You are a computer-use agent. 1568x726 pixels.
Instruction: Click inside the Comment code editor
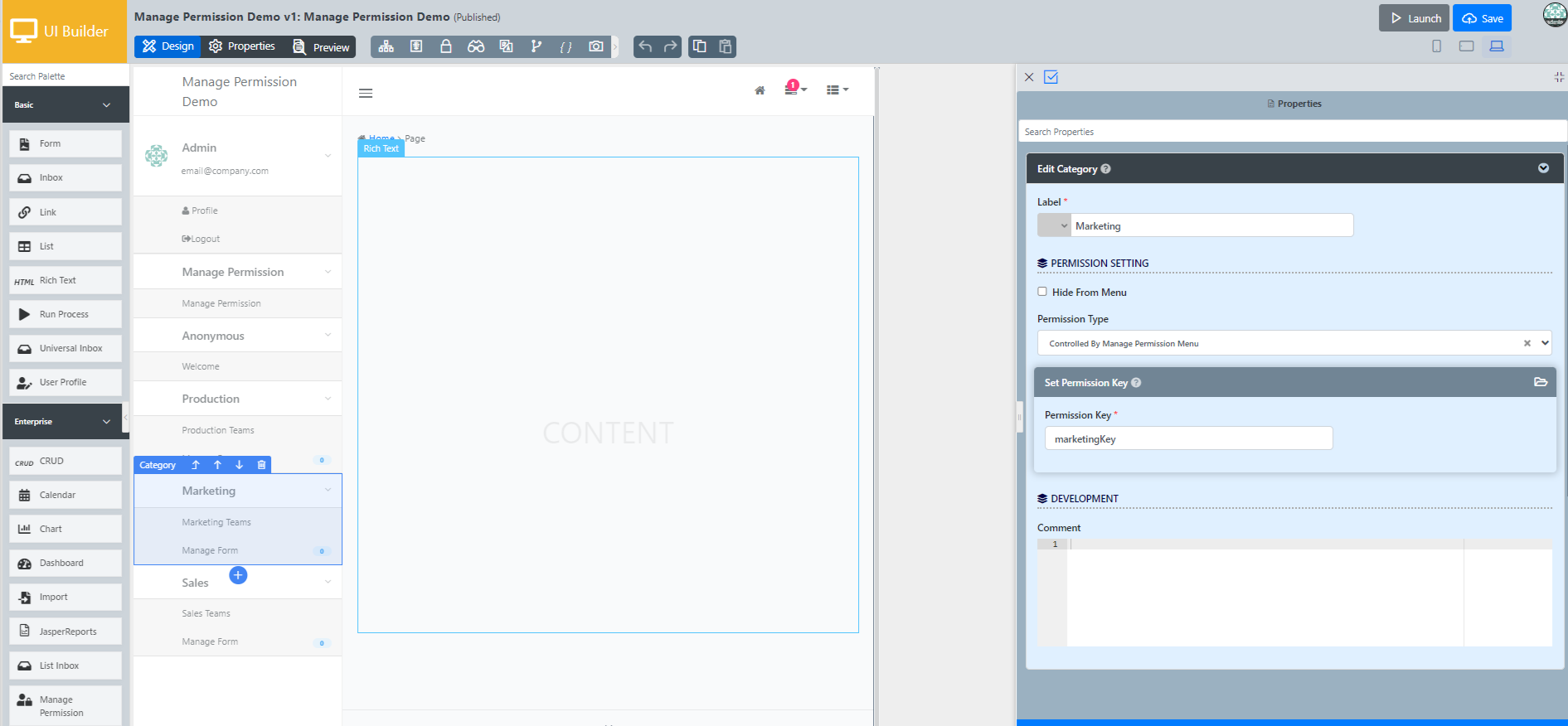[x=1309, y=593]
